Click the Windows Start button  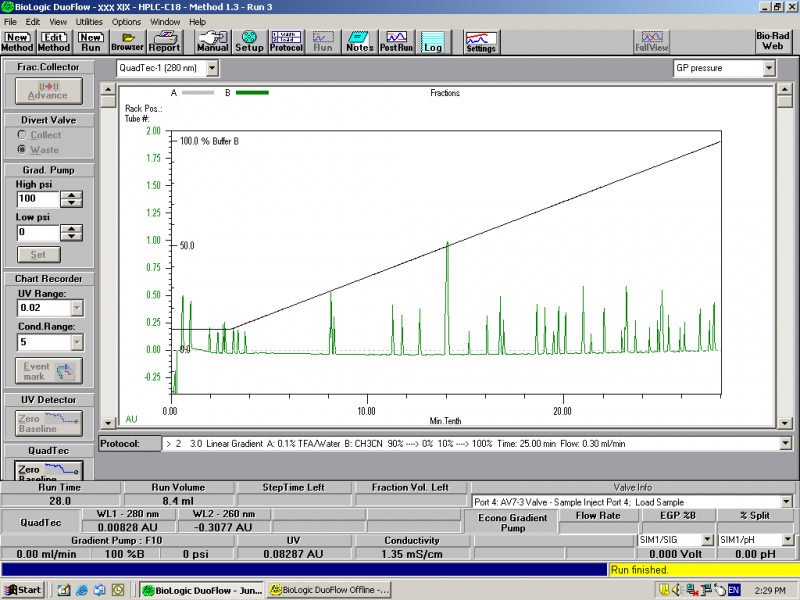tap(22, 590)
